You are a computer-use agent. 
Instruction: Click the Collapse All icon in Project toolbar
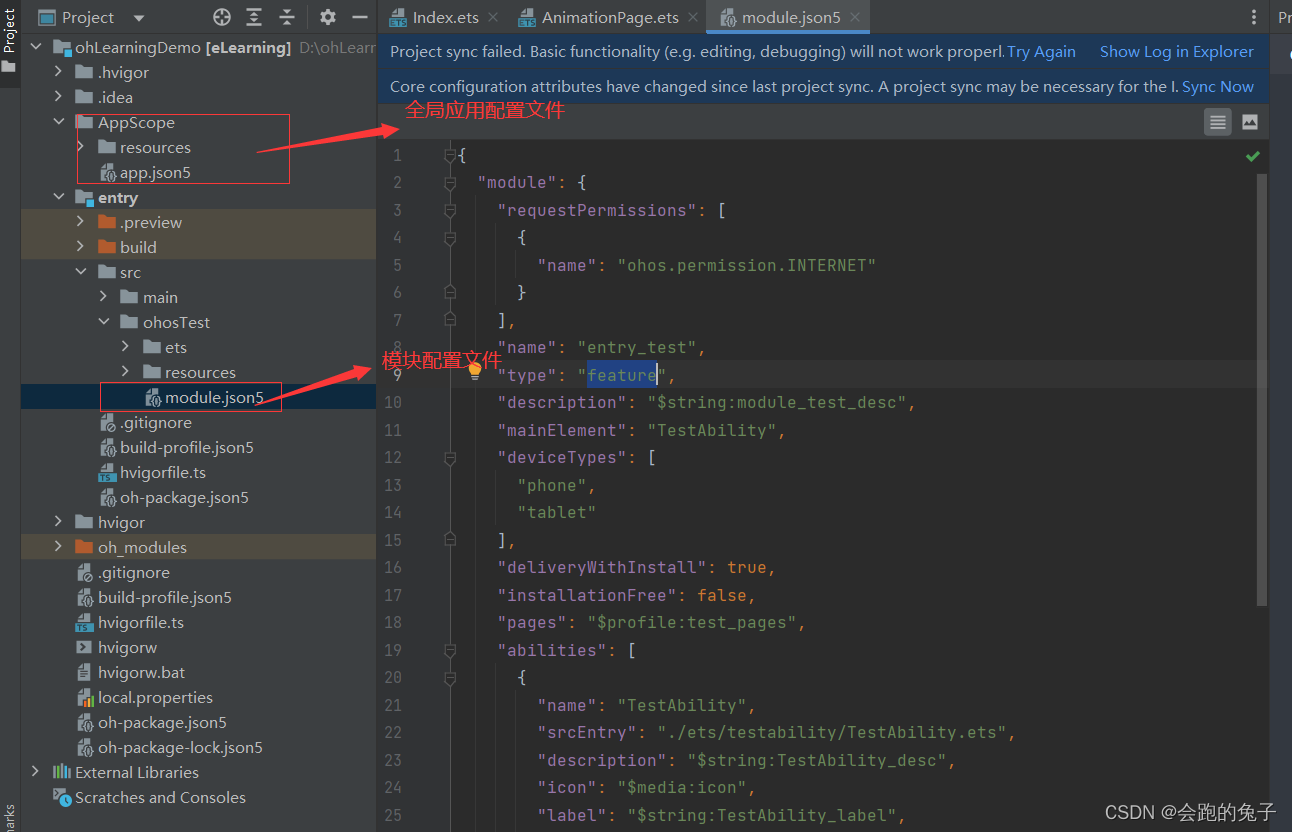[287, 17]
